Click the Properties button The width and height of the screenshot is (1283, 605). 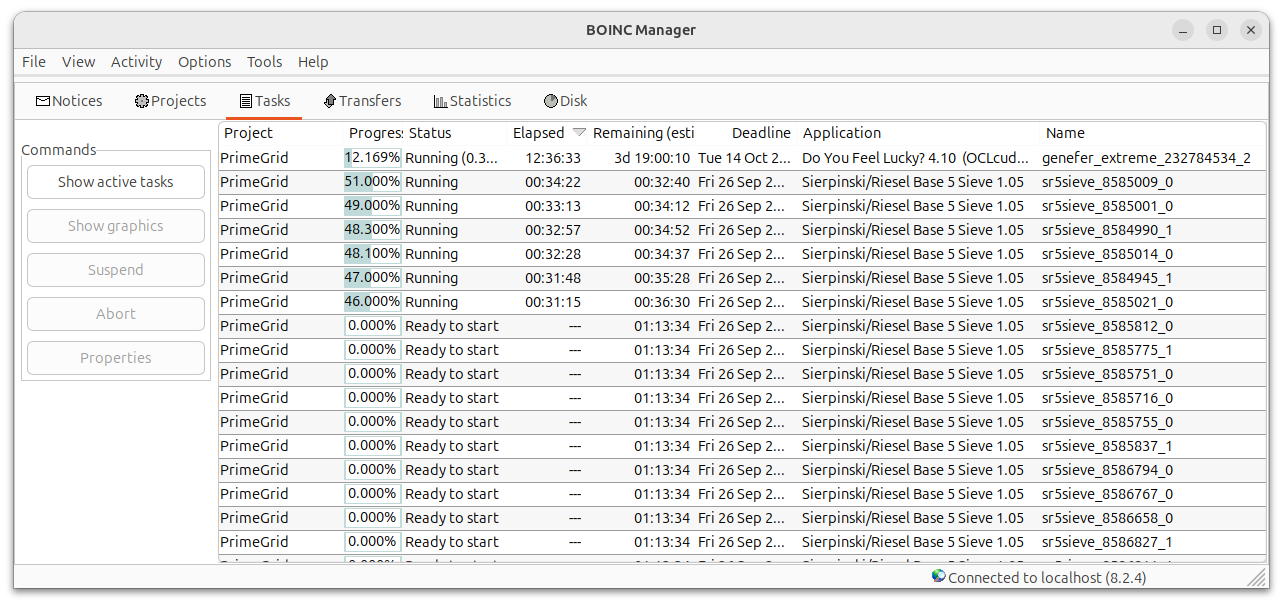(115, 357)
